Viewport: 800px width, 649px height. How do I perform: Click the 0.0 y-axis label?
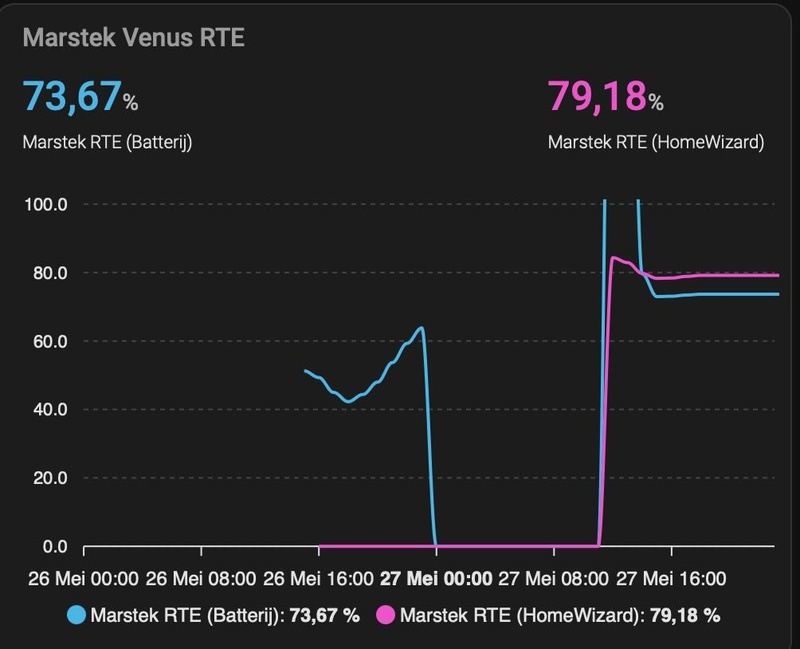point(53,546)
